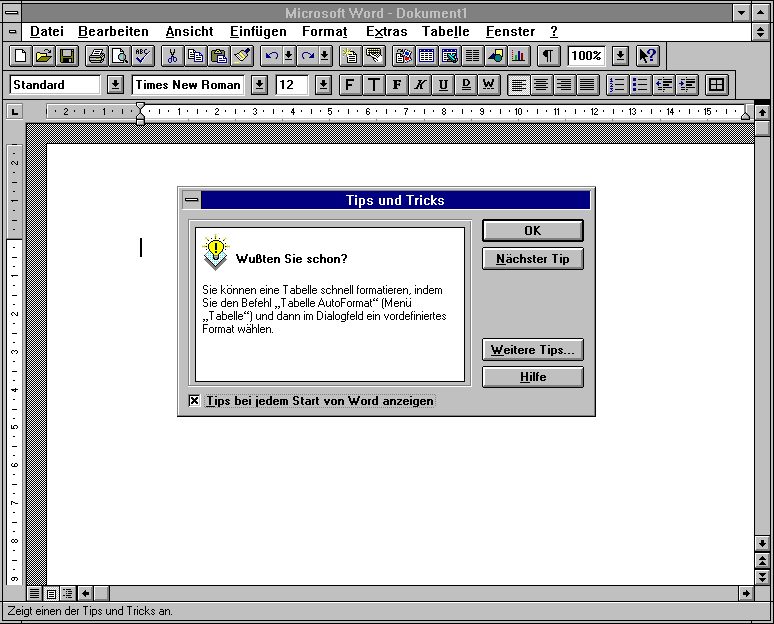Click the Hilfe button in the dialog
The image size is (774, 624).
[x=533, y=377]
